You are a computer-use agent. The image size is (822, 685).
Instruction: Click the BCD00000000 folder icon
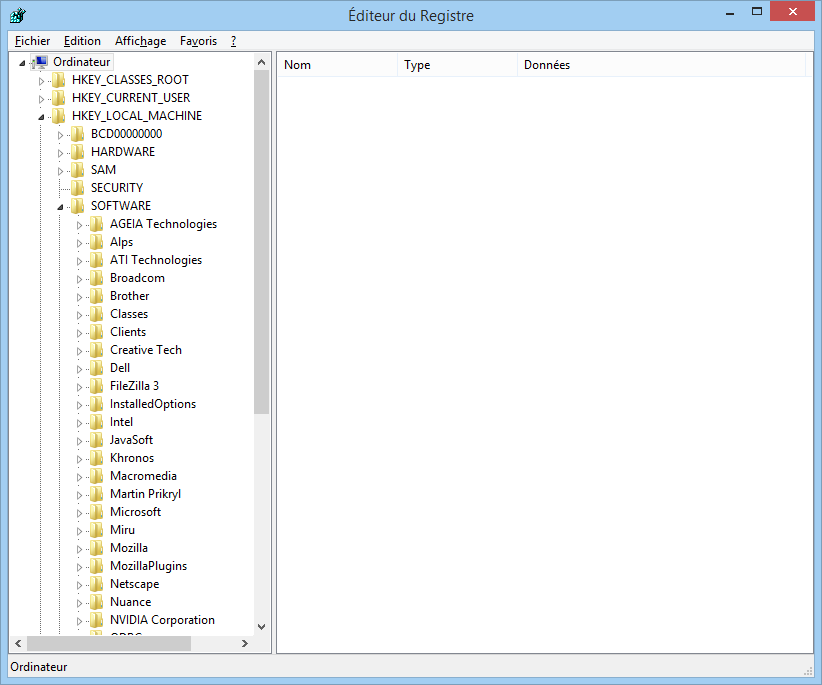point(78,134)
